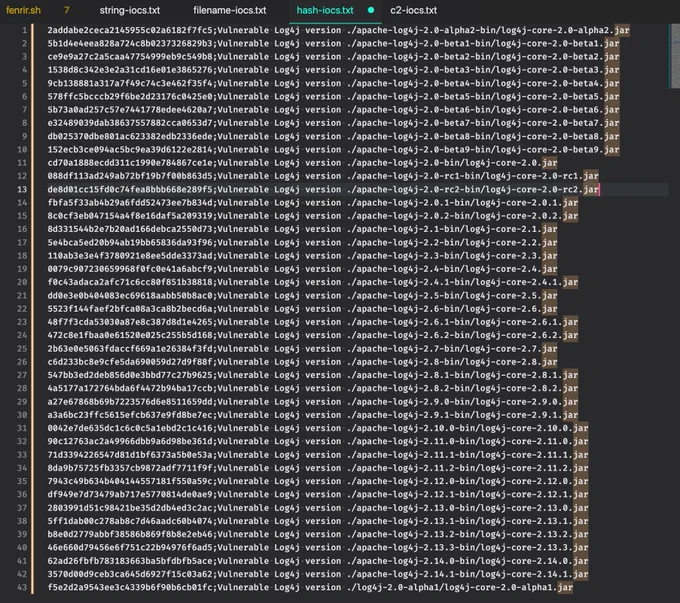Click path ending log4j-core-2.12.0.jar
This screenshot has width=680, height=603.
click(x=468, y=482)
